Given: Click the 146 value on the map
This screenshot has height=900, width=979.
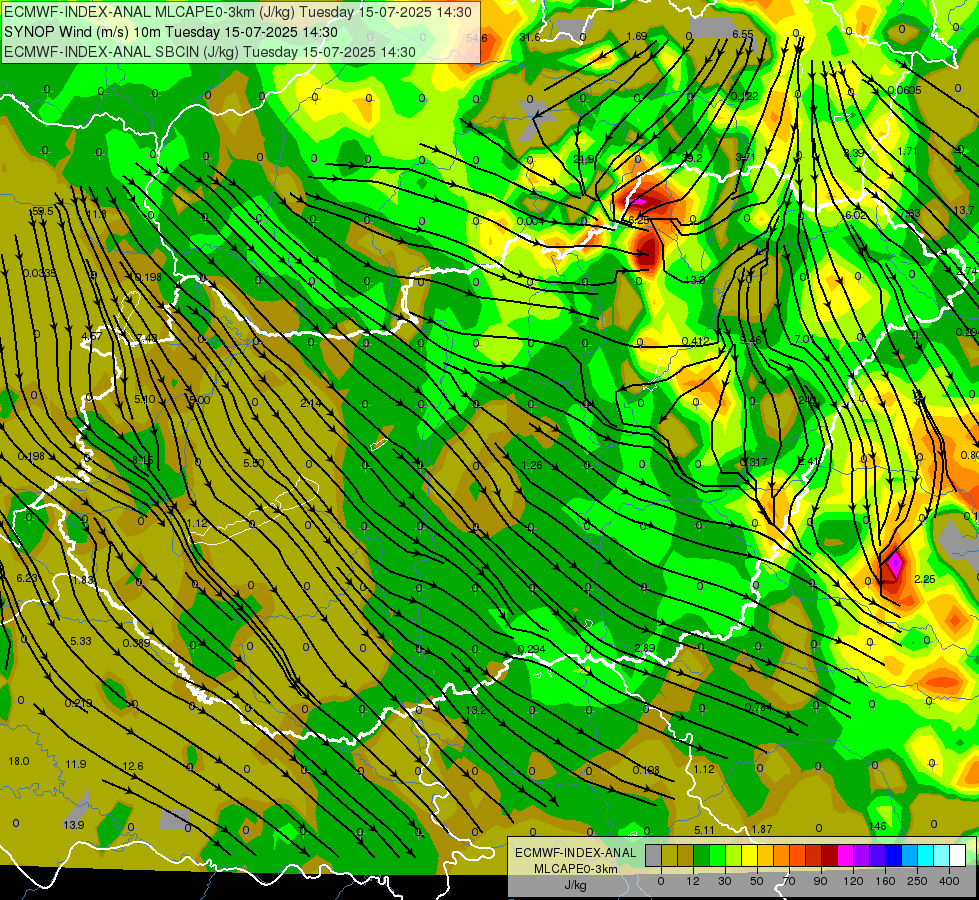Looking at the screenshot, I should pyautogui.click(x=877, y=826).
